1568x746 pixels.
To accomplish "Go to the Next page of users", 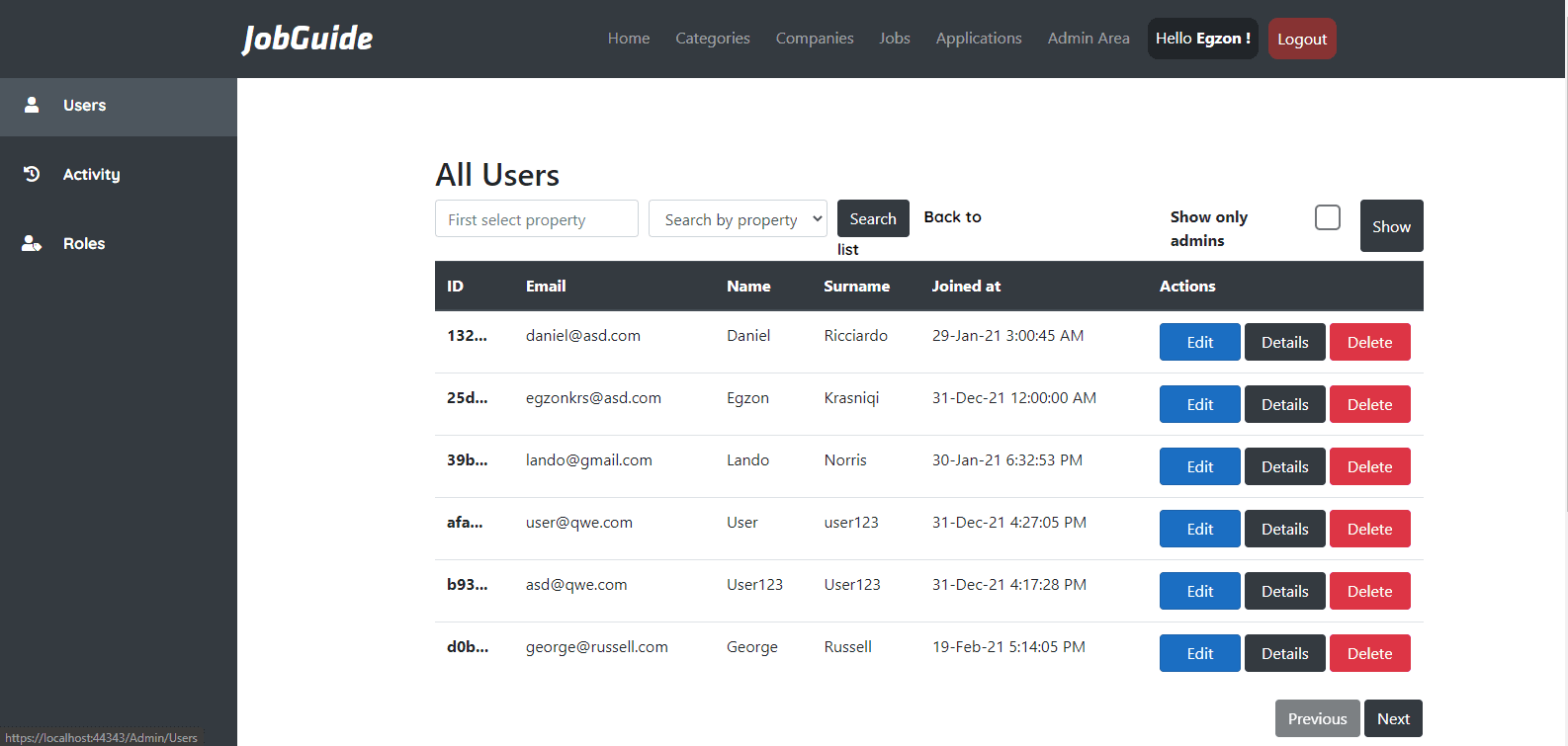I will point(1393,719).
